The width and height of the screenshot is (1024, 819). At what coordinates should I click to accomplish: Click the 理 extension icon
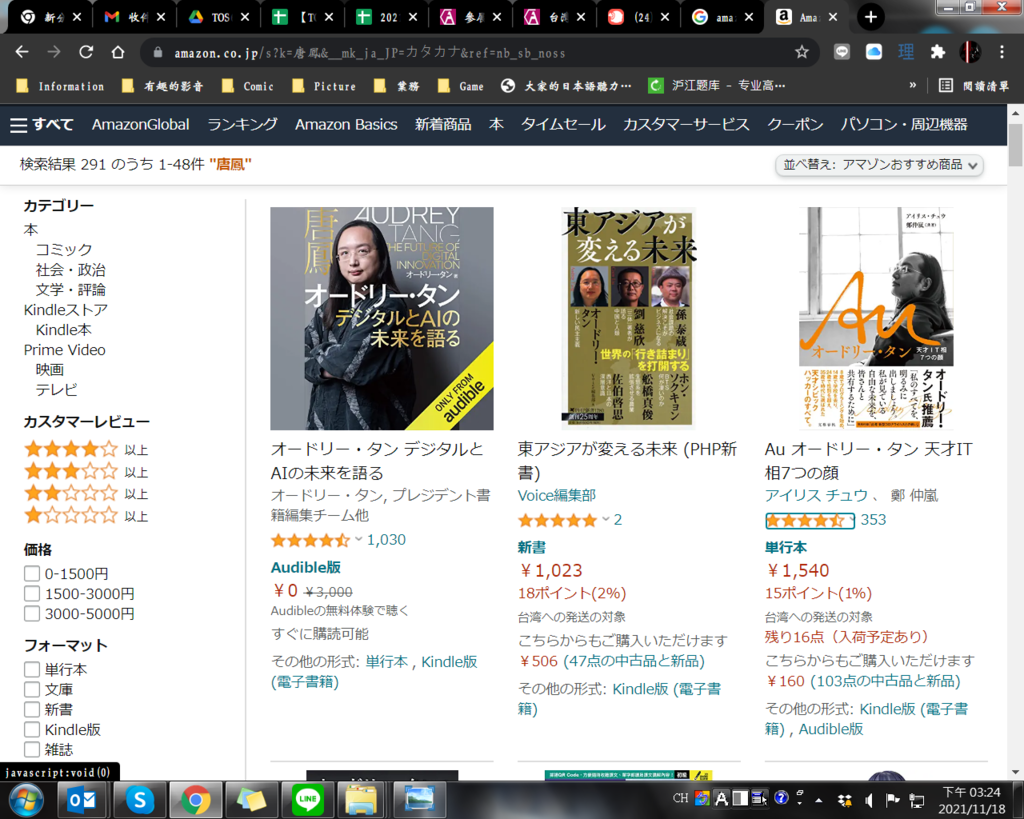[906, 52]
